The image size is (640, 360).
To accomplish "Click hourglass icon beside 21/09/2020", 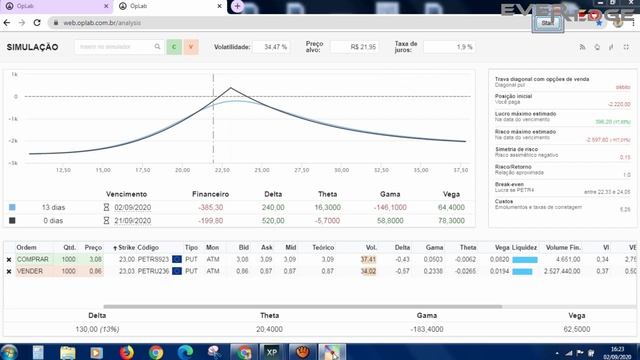I will [106, 221].
